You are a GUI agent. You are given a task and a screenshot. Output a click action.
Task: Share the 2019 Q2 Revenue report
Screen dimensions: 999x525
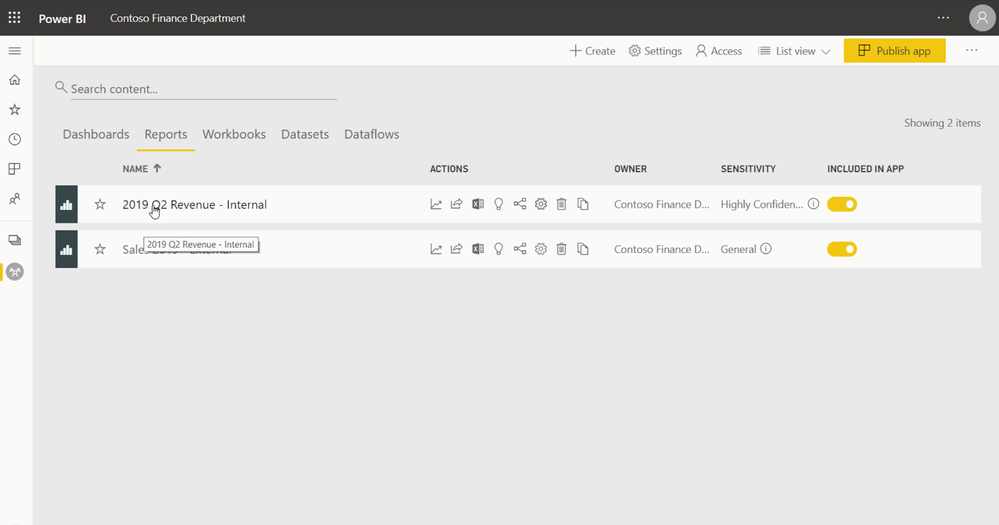pyautogui.click(x=456, y=205)
